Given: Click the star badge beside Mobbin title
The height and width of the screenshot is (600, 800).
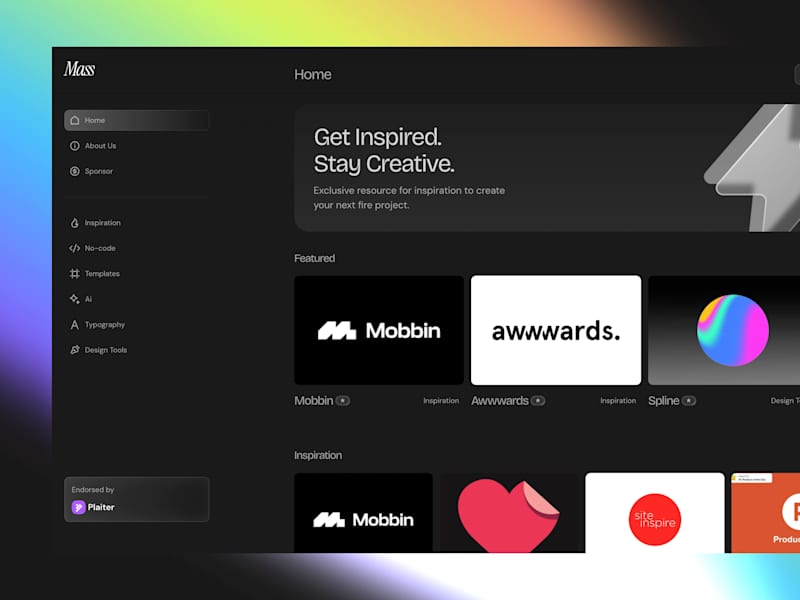Looking at the screenshot, I should [343, 401].
